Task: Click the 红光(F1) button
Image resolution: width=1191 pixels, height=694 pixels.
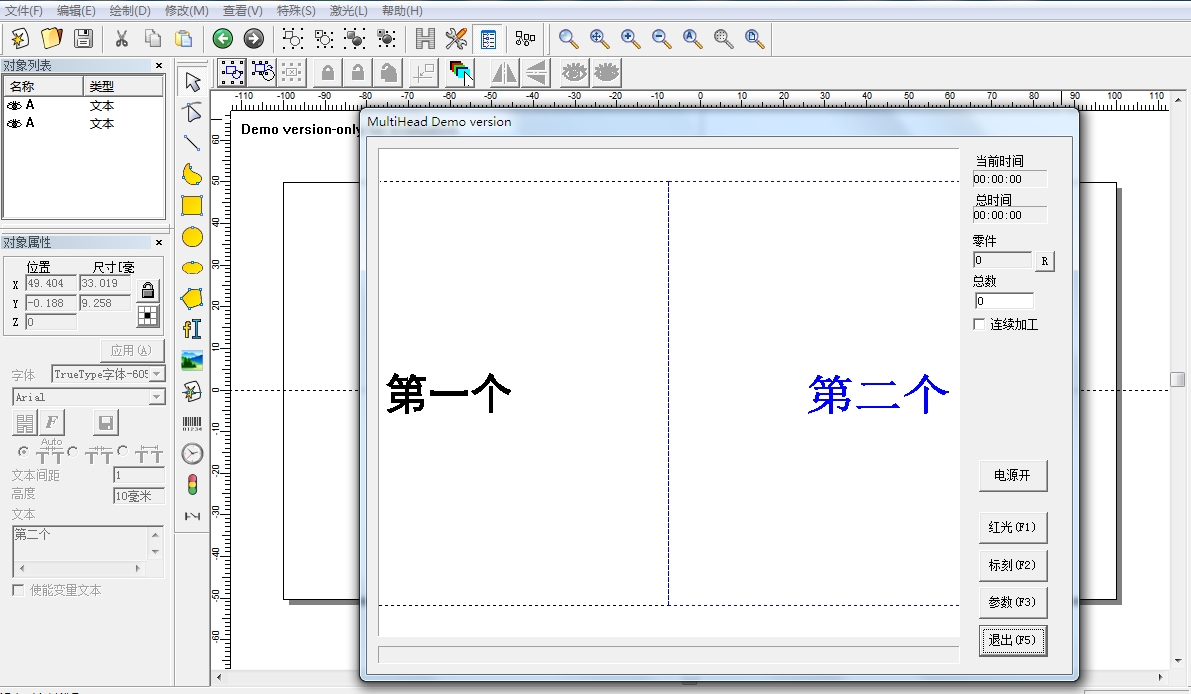Action: click(x=1013, y=527)
